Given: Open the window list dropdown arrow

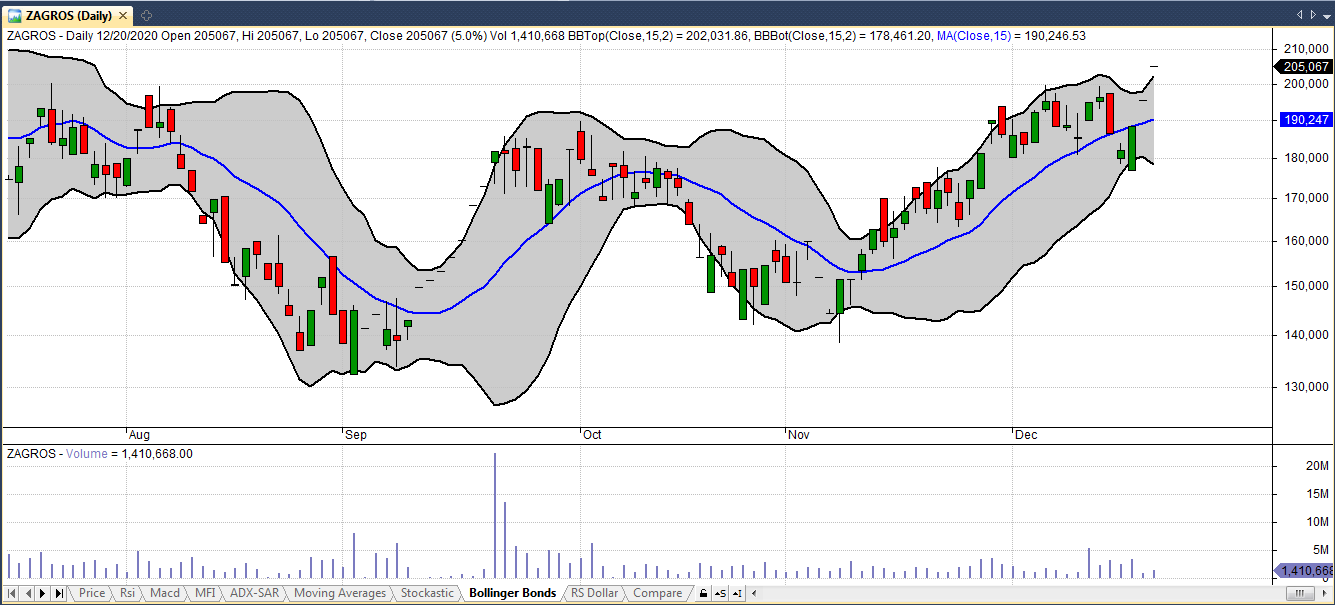Looking at the screenshot, I should (1325, 15).
